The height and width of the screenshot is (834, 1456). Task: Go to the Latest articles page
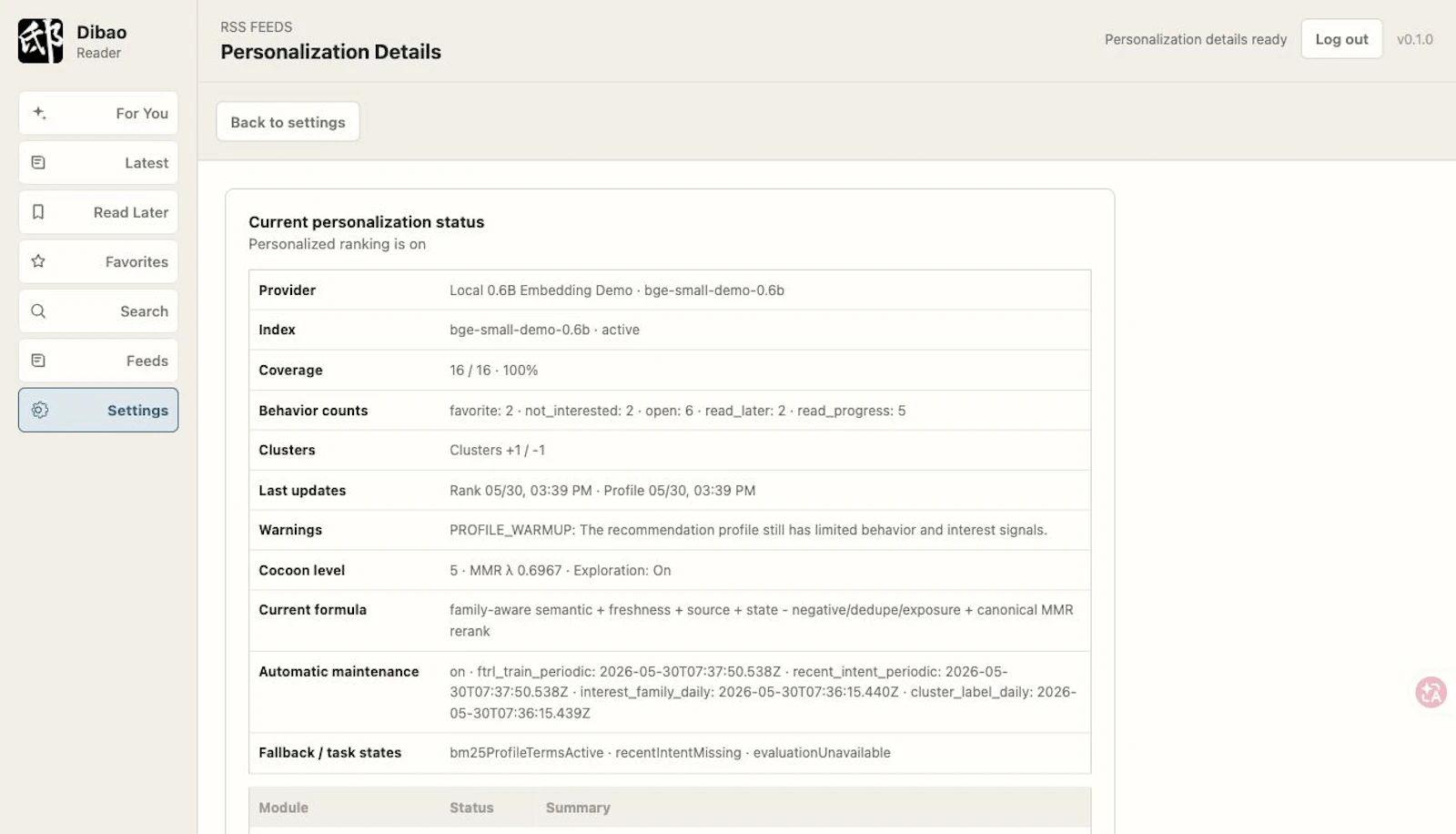[98, 162]
